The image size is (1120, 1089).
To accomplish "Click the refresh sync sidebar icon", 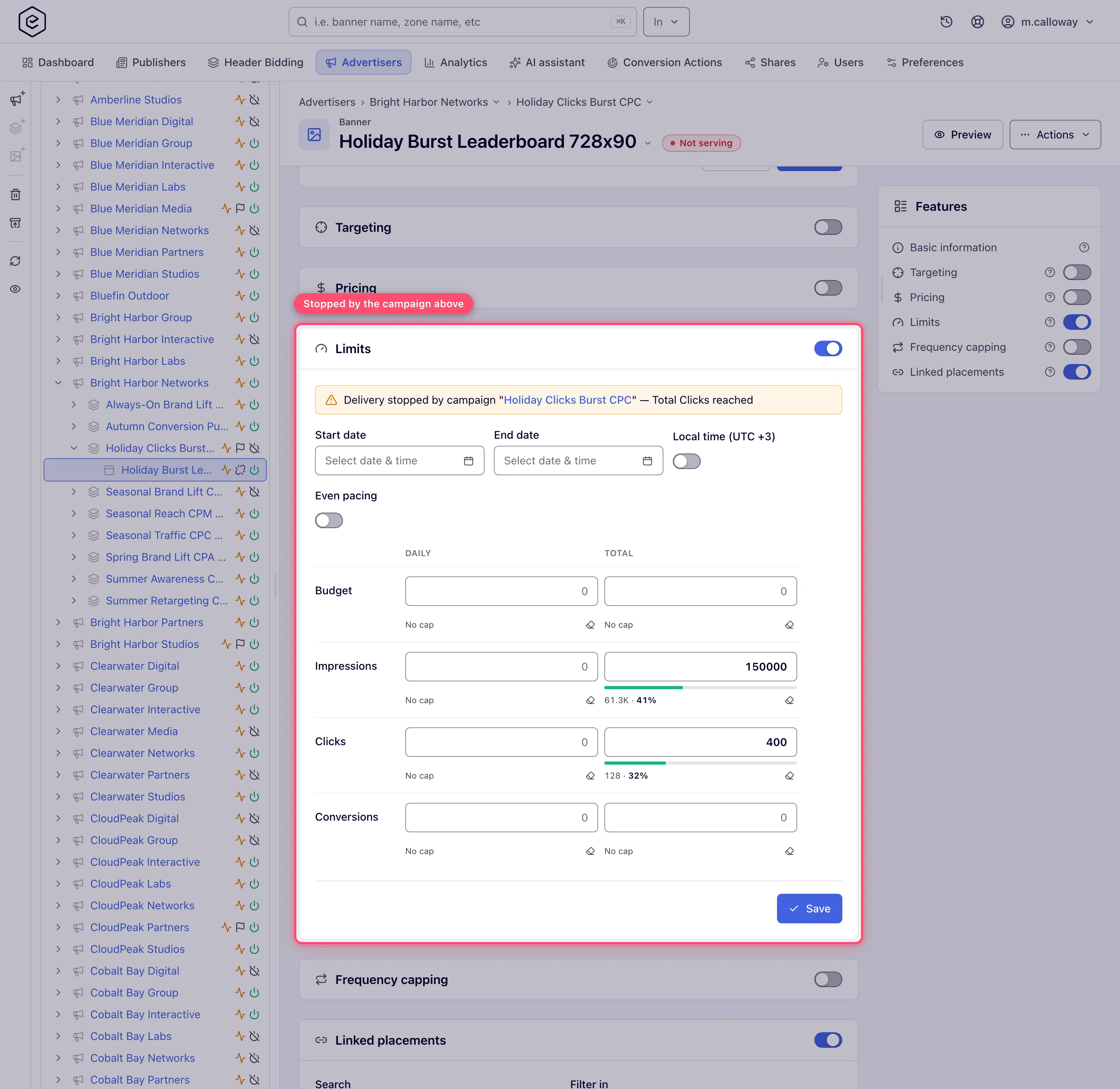I will [x=16, y=261].
